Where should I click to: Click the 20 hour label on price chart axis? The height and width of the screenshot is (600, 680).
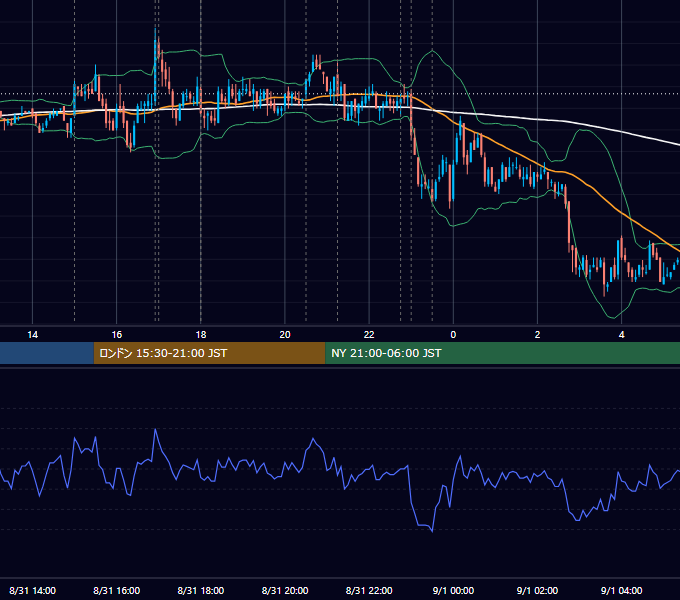[285, 335]
